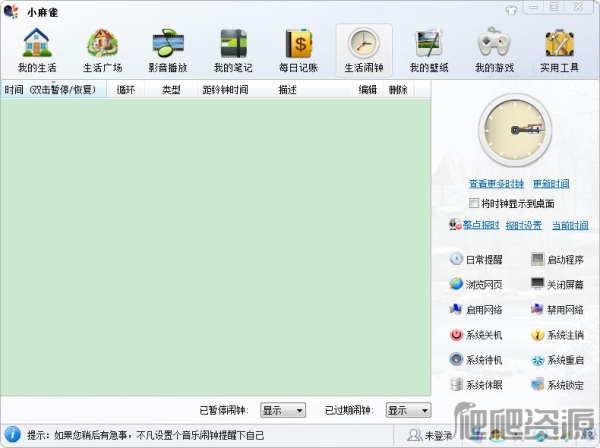This screenshot has width=600, height=448.
Task: Add a 启动程序 task
Action: pyautogui.click(x=558, y=260)
